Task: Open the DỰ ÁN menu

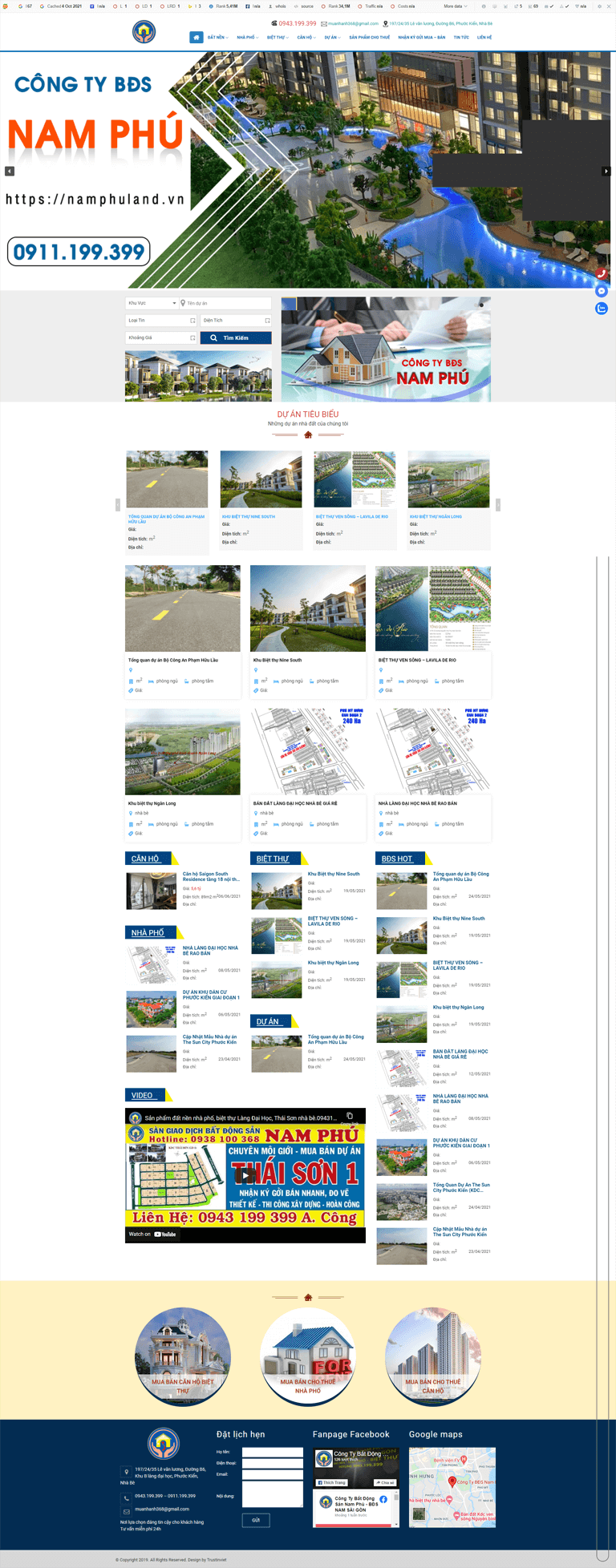Action: click(x=332, y=37)
